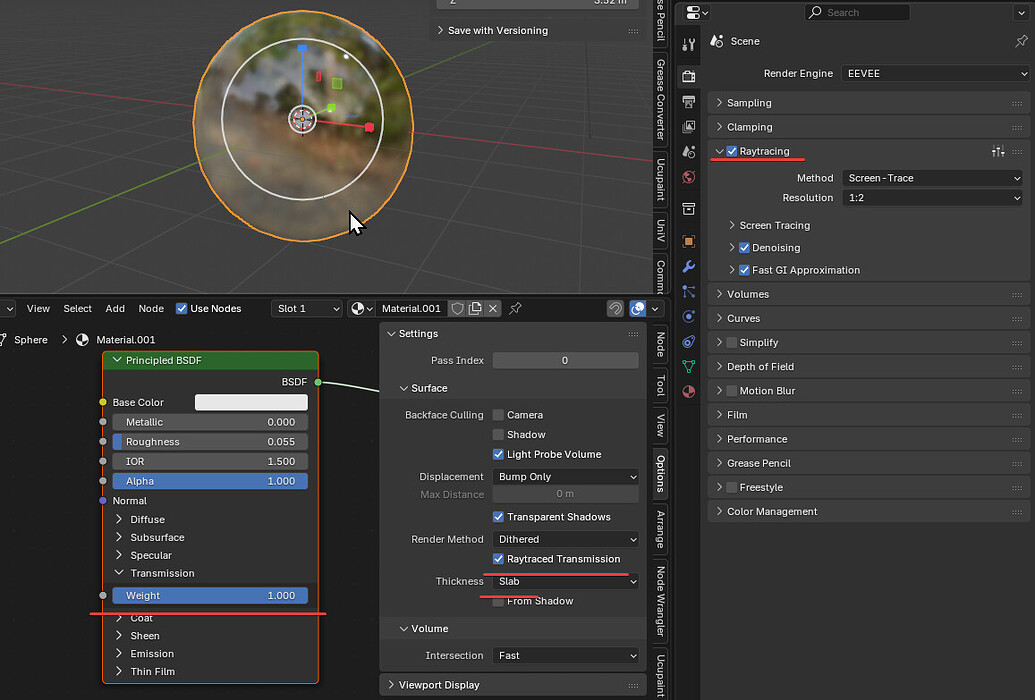This screenshot has height=700, width=1035.
Task: Enable Camera backface culling
Action: (x=498, y=415)
